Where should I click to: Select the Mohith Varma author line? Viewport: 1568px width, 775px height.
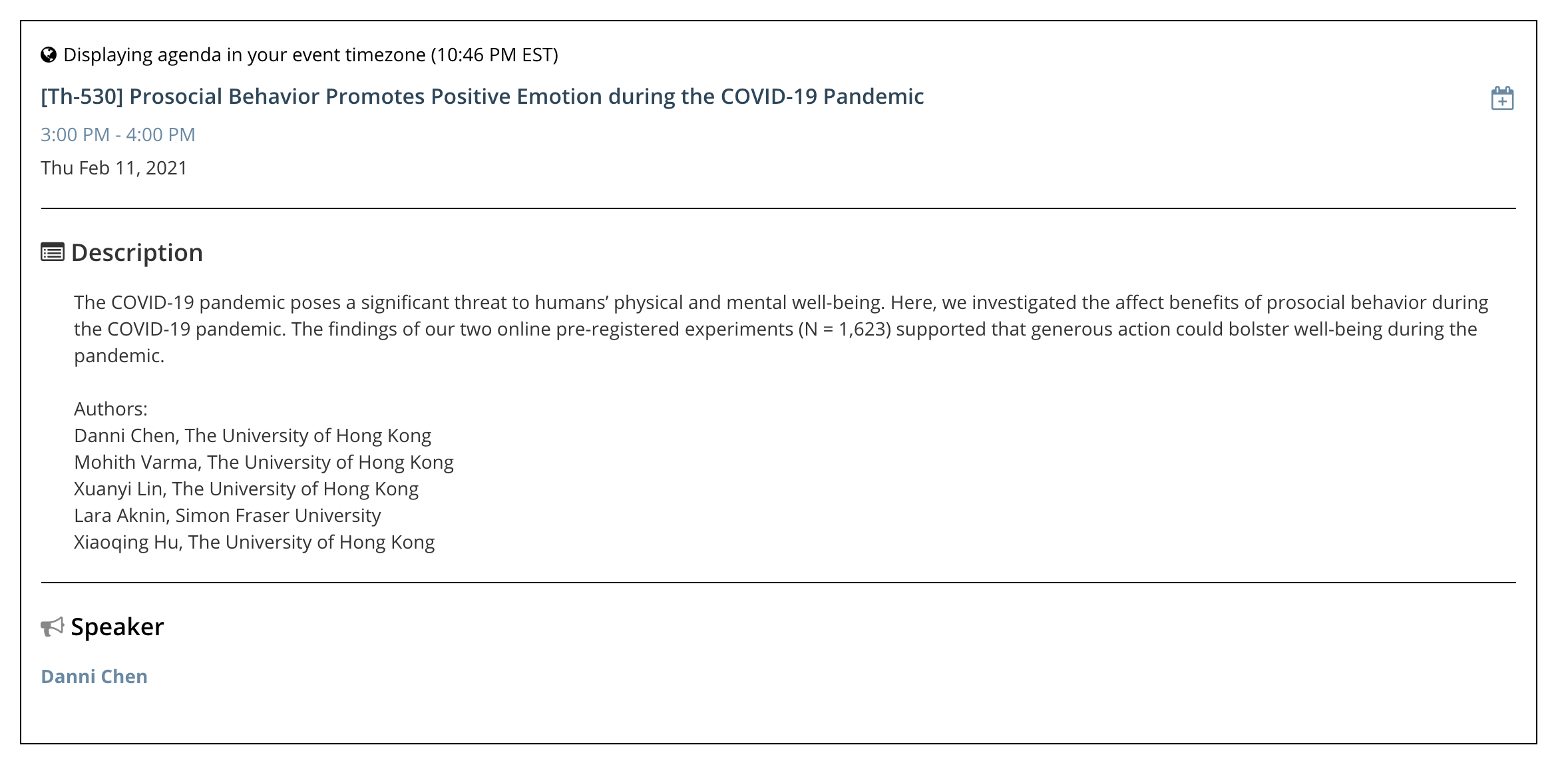[264, 462]
